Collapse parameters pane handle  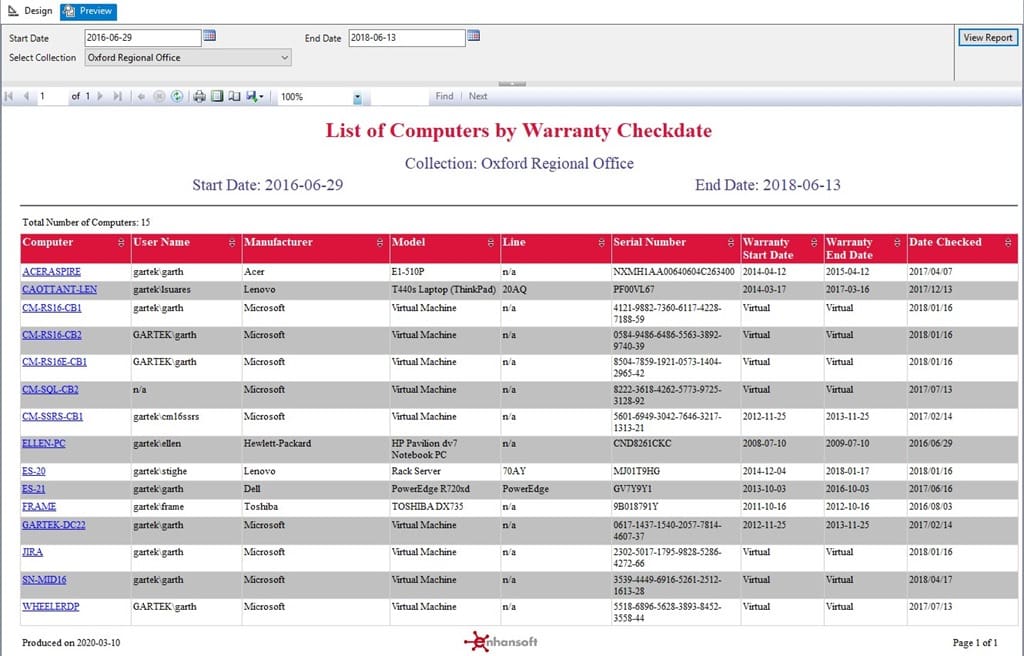[x=512, y=84]
